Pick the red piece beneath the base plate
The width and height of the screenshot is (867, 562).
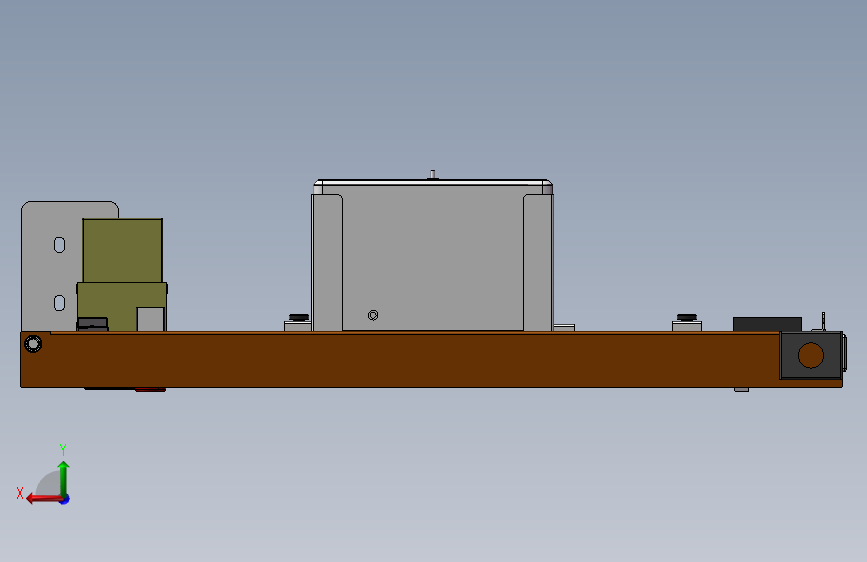150,390
